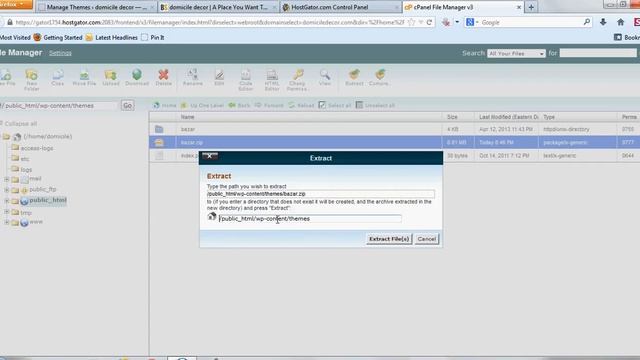Cancel the Extract dialog

(427, 239)
